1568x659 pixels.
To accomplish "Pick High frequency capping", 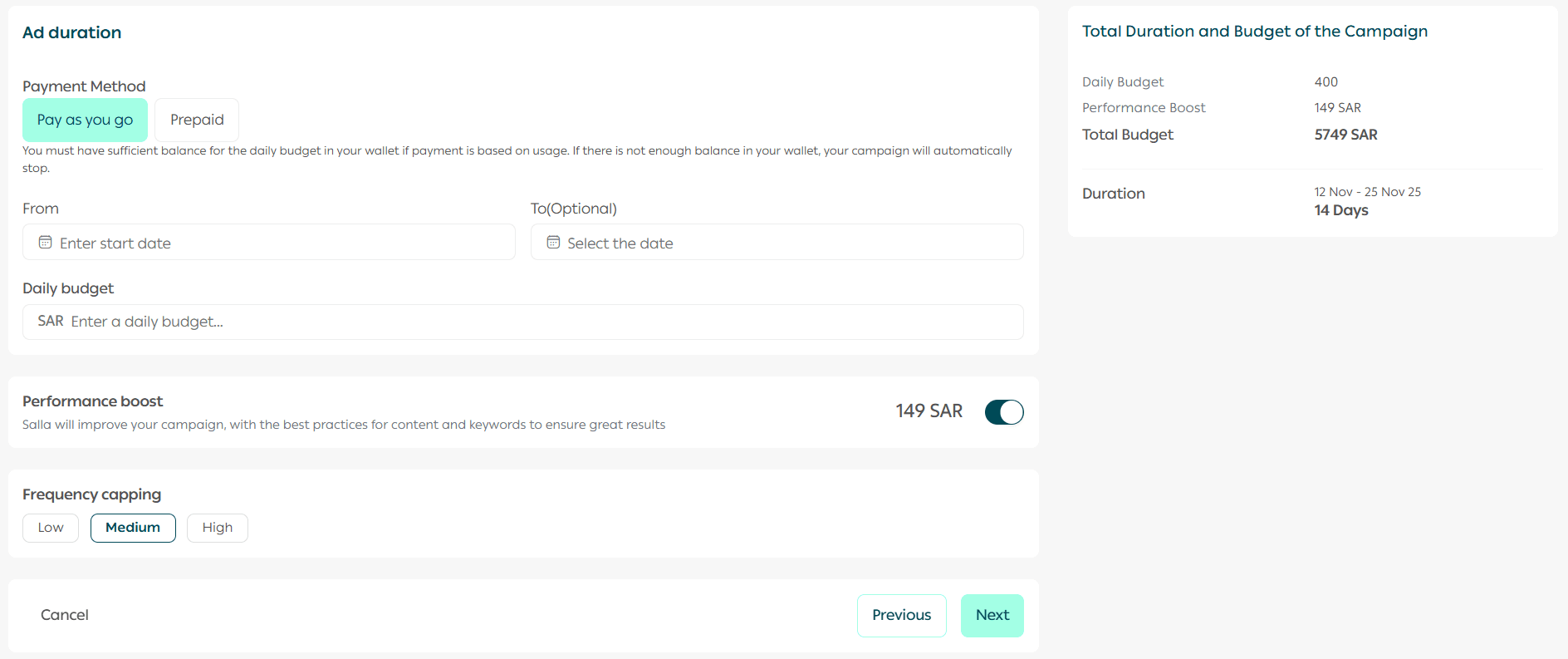I will 218,528.
